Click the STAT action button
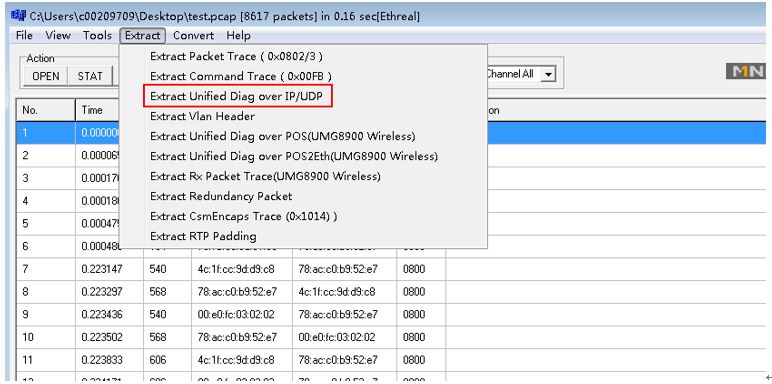 click(x=90, y=76)
